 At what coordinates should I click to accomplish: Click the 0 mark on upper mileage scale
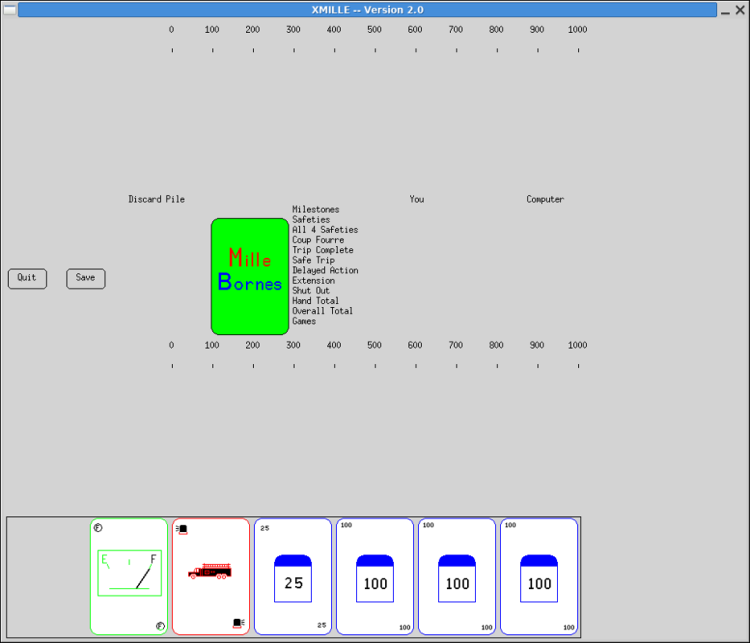click(x=171, y=30)
